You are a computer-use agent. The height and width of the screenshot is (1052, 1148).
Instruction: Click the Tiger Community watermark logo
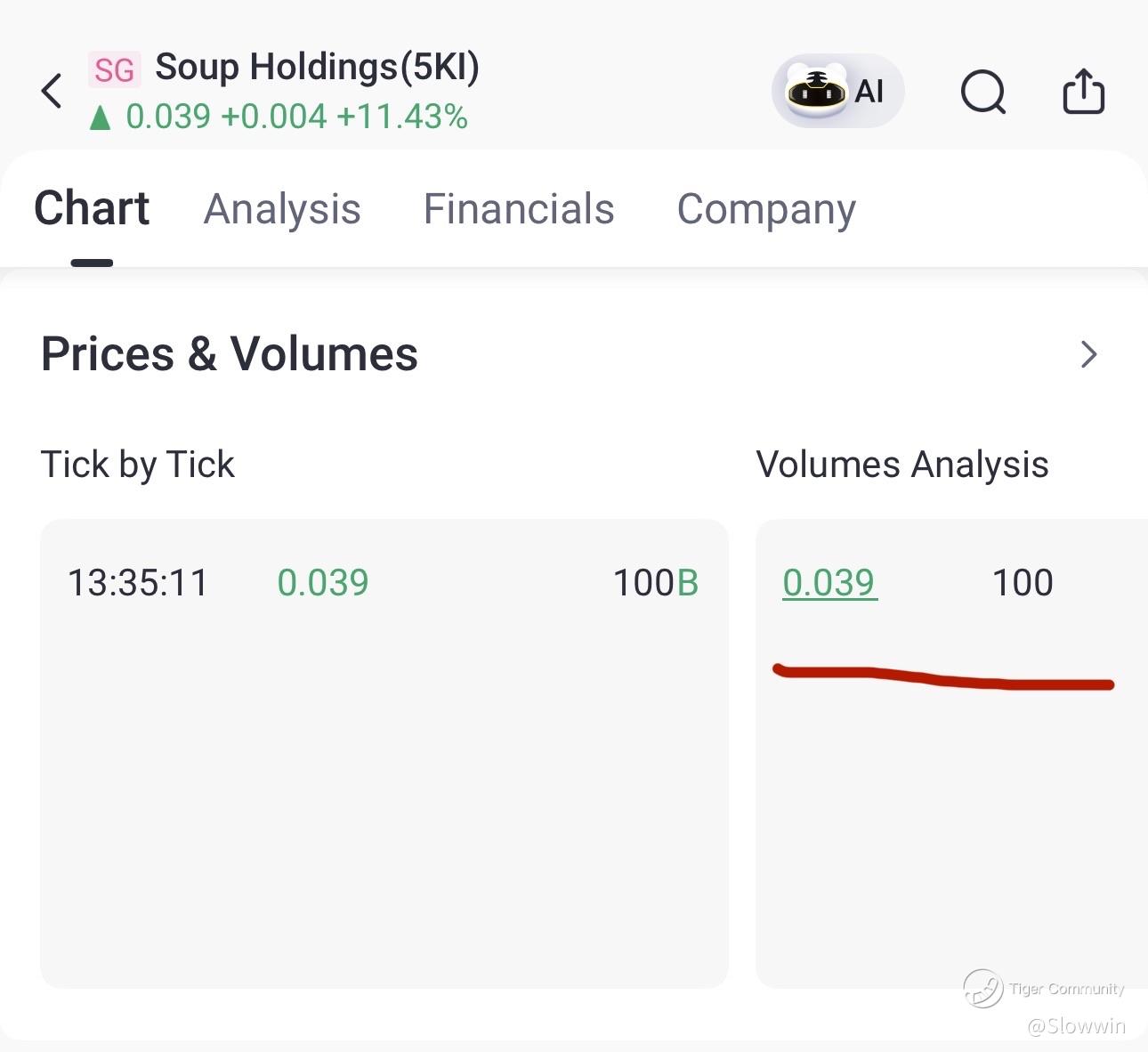pos(982,989)
